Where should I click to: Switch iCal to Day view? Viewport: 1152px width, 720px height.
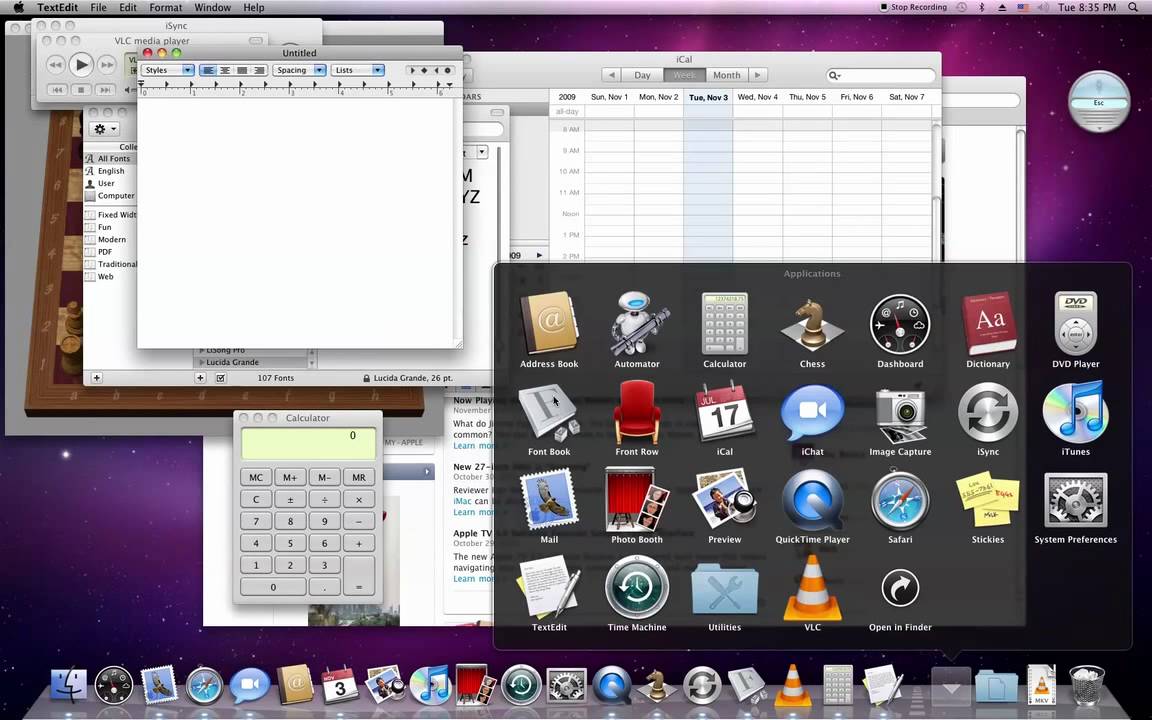tap(642, 75)
